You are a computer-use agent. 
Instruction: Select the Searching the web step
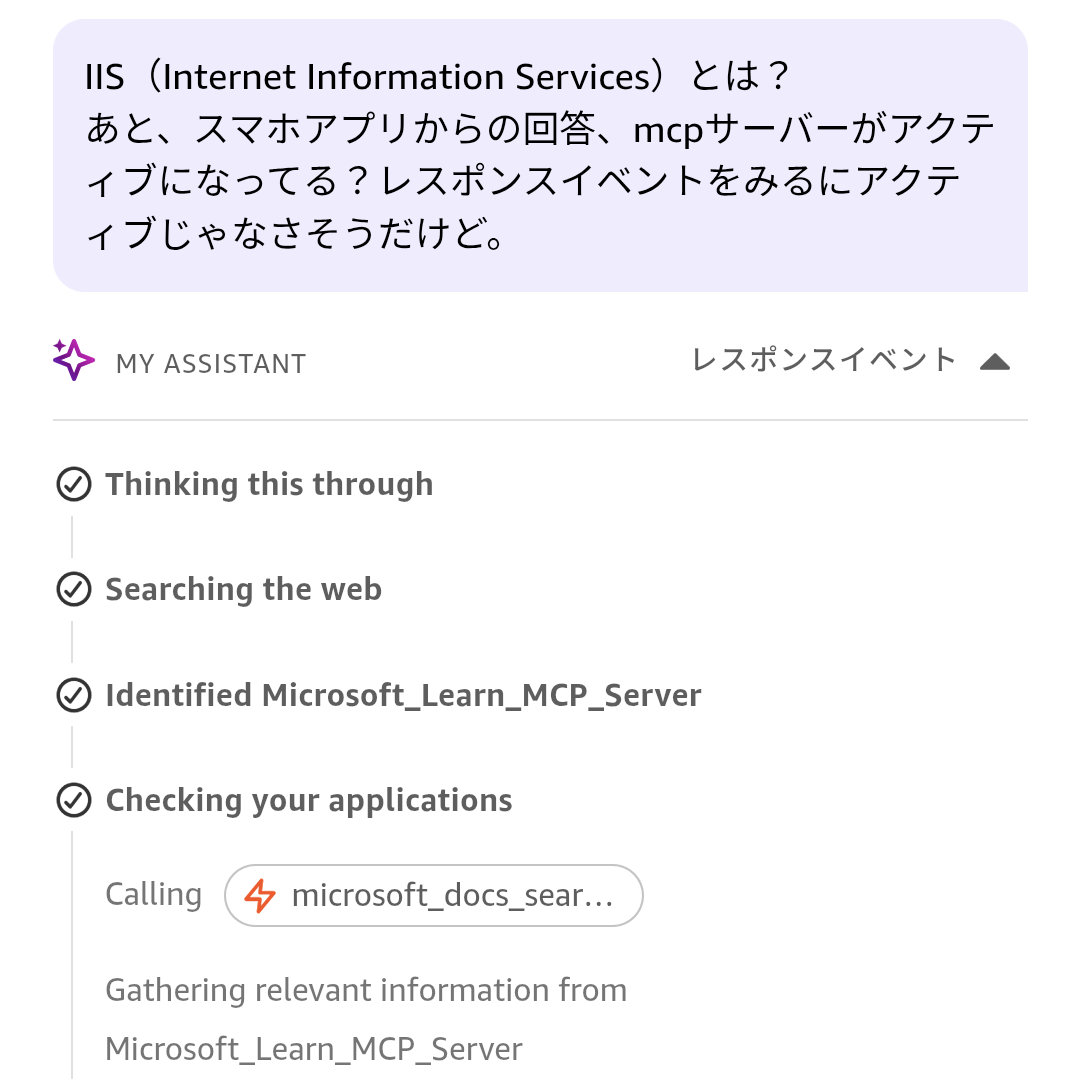point(243,590)
